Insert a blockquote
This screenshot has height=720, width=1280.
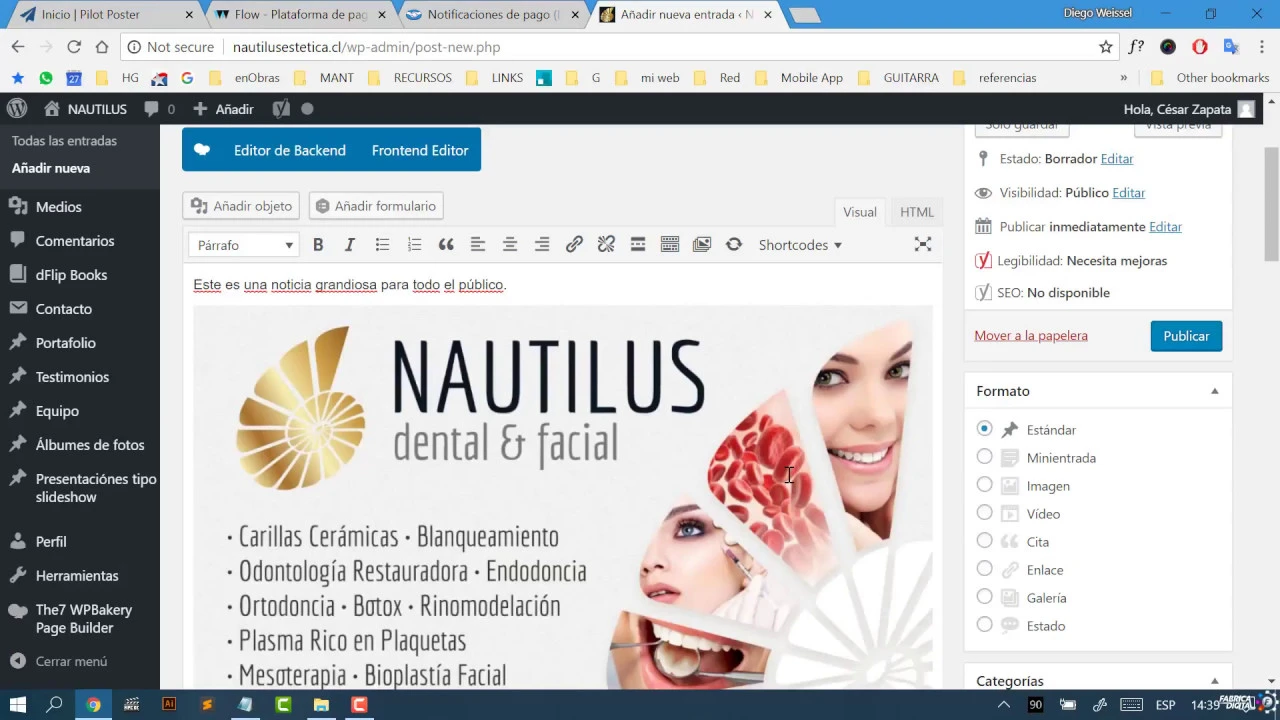446,245
